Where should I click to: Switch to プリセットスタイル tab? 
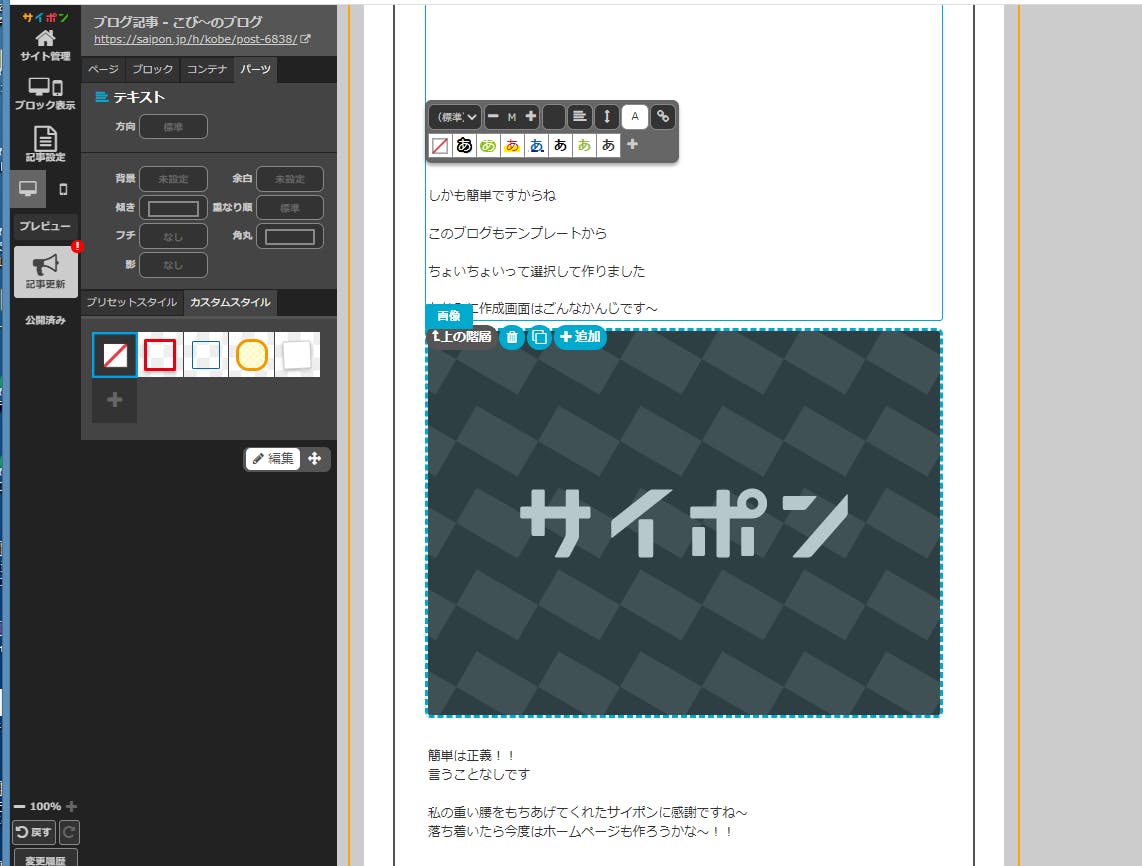[132, 302]
